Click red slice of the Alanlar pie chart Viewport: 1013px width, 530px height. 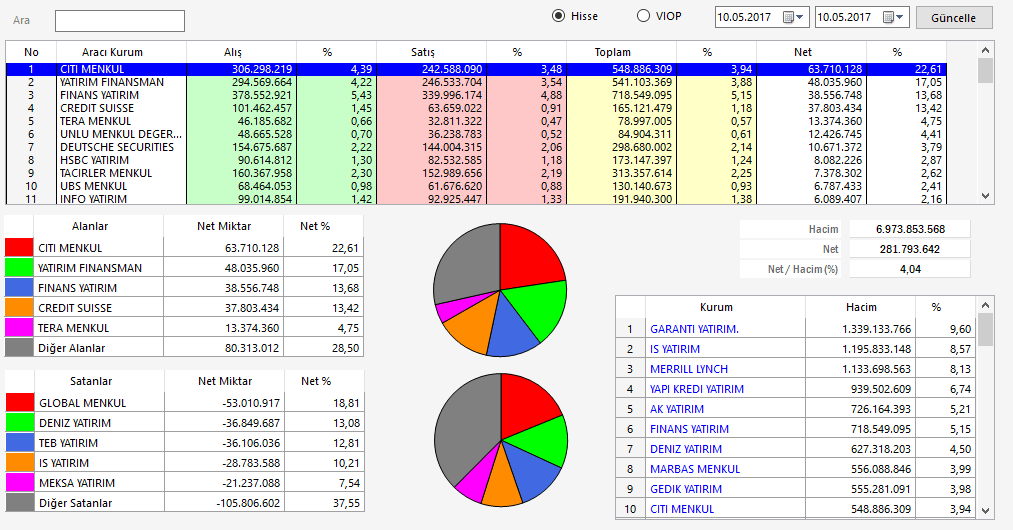tap(528, 259)
